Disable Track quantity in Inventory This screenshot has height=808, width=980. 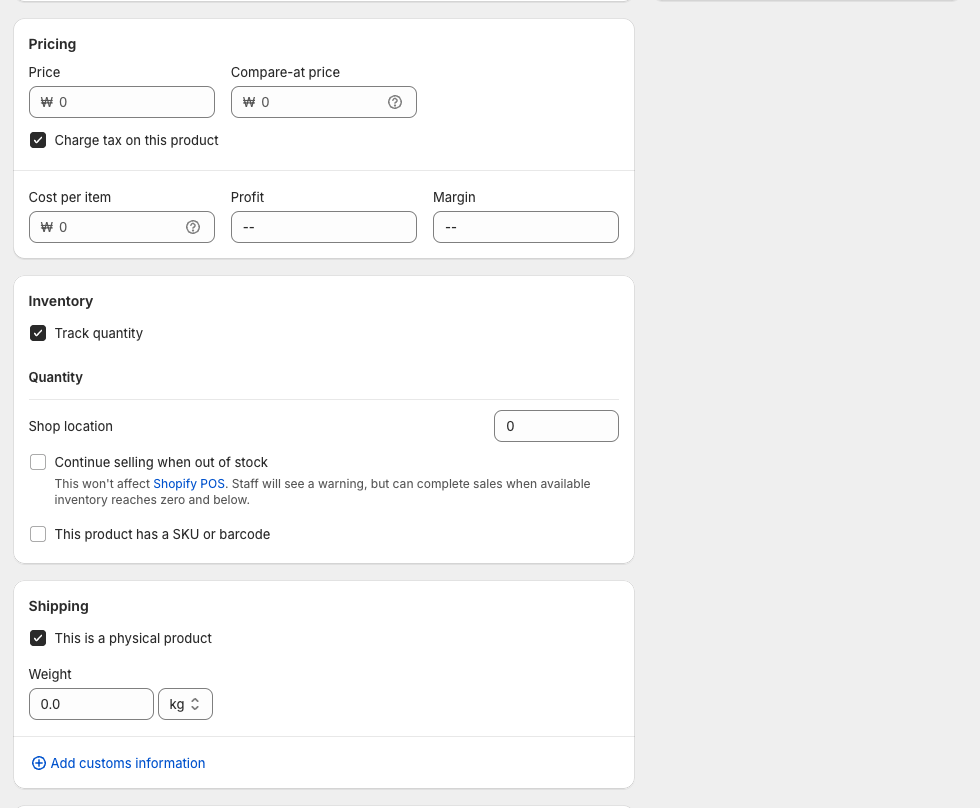[x=37, y=333]
